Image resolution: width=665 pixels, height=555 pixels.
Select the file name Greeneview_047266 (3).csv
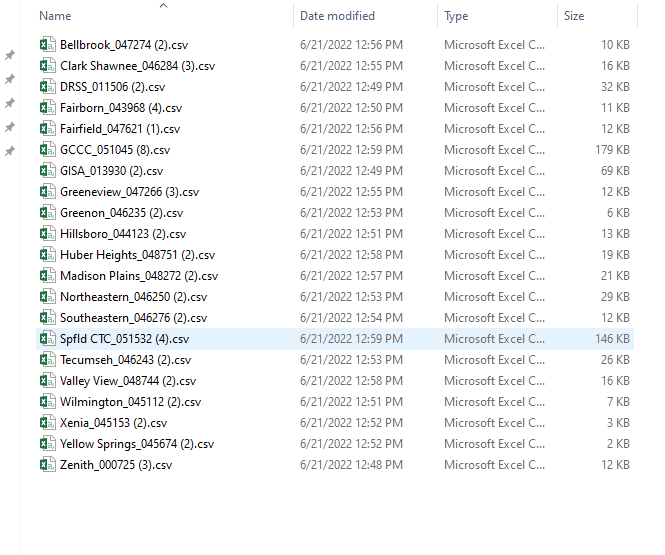click(x=129, y=192)
